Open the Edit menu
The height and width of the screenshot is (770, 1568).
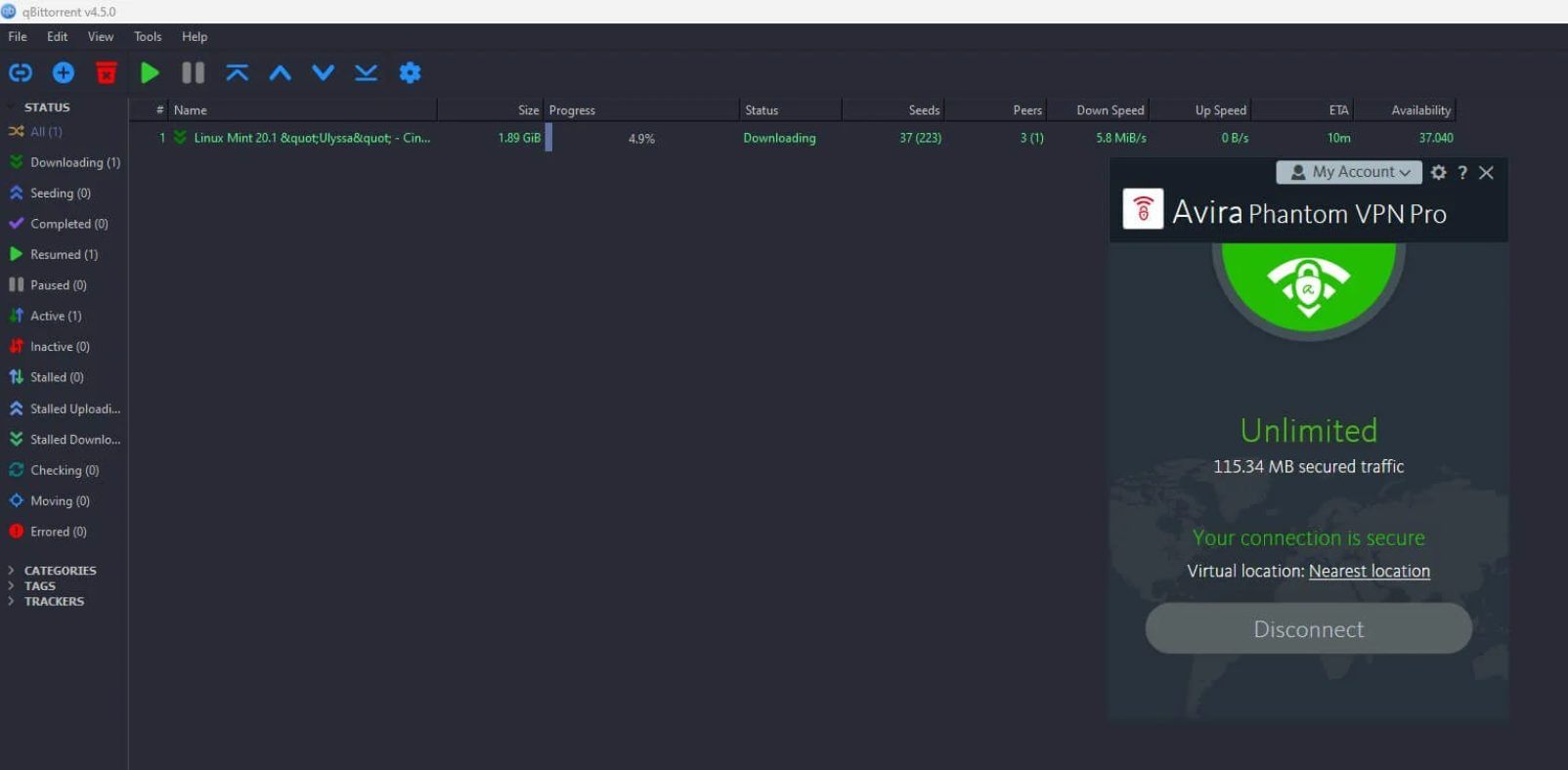pyautogui.click(x=57, y=36)
